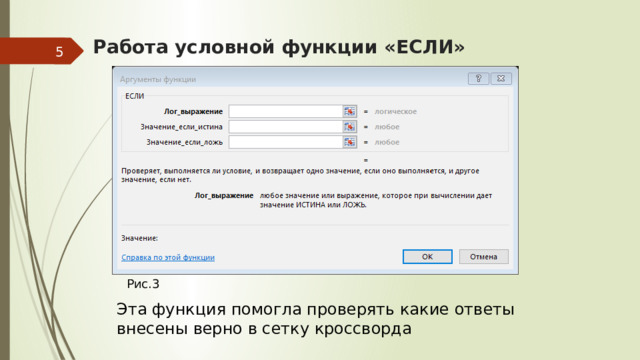Confirm with the OK button
640x360 pixels.
pos(427,257)
